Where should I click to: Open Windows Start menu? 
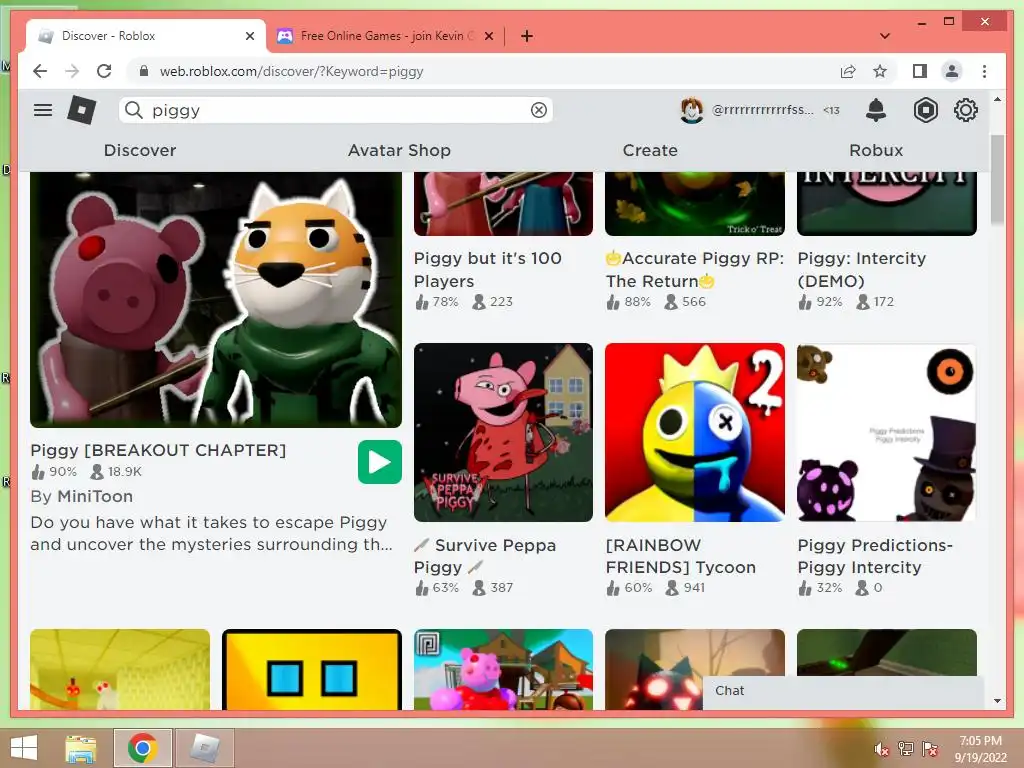point(24,748)
